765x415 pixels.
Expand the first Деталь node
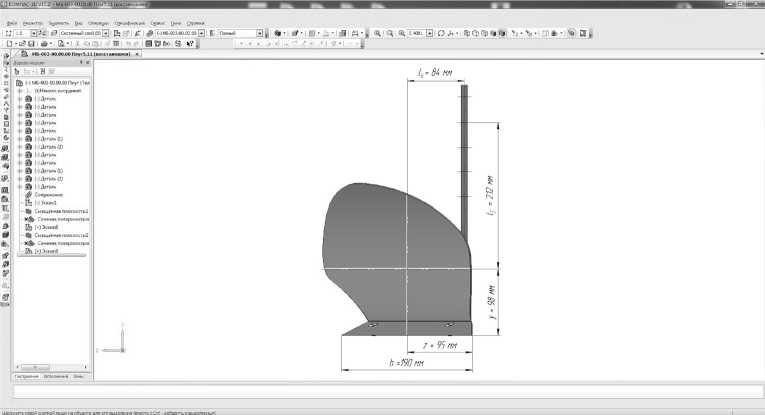click(x=19, y=99)
